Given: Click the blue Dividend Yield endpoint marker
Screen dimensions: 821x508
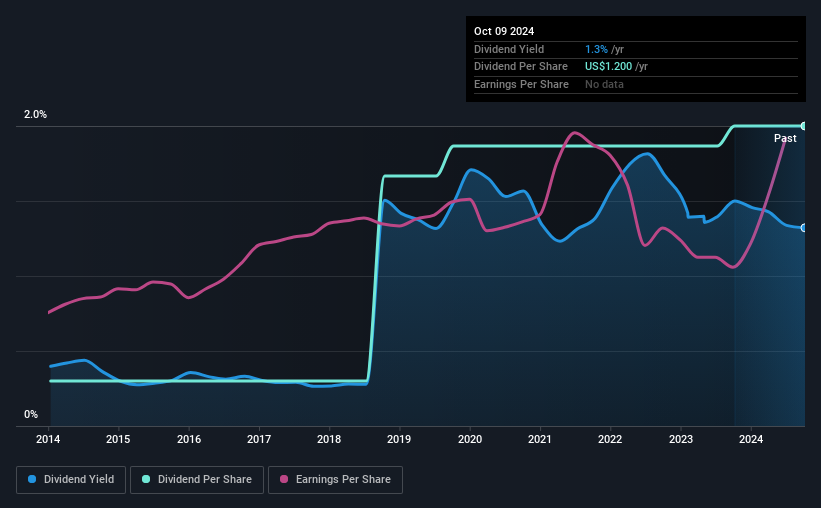Looking at the screenshot, I should (x=803, y=228).
